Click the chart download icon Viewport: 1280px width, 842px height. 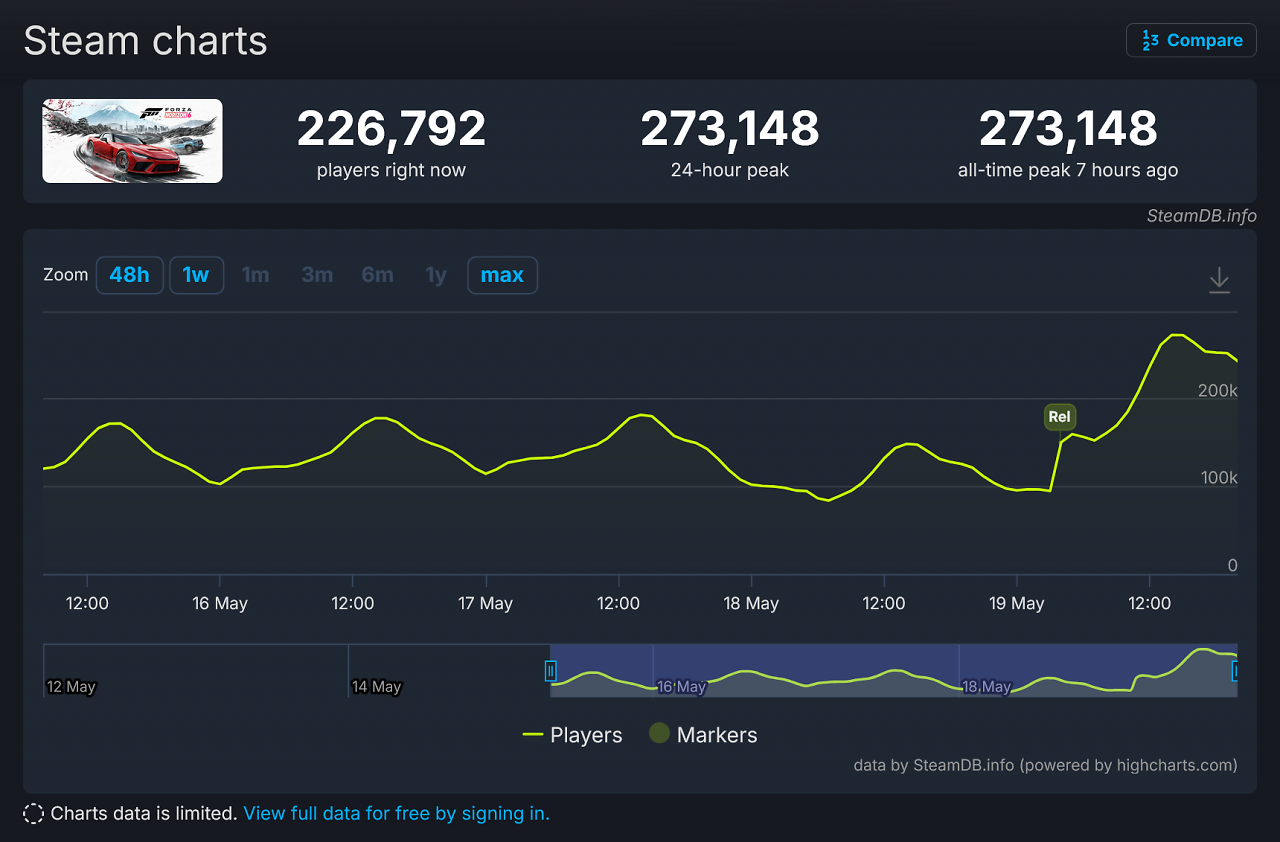coord(1219,280)
